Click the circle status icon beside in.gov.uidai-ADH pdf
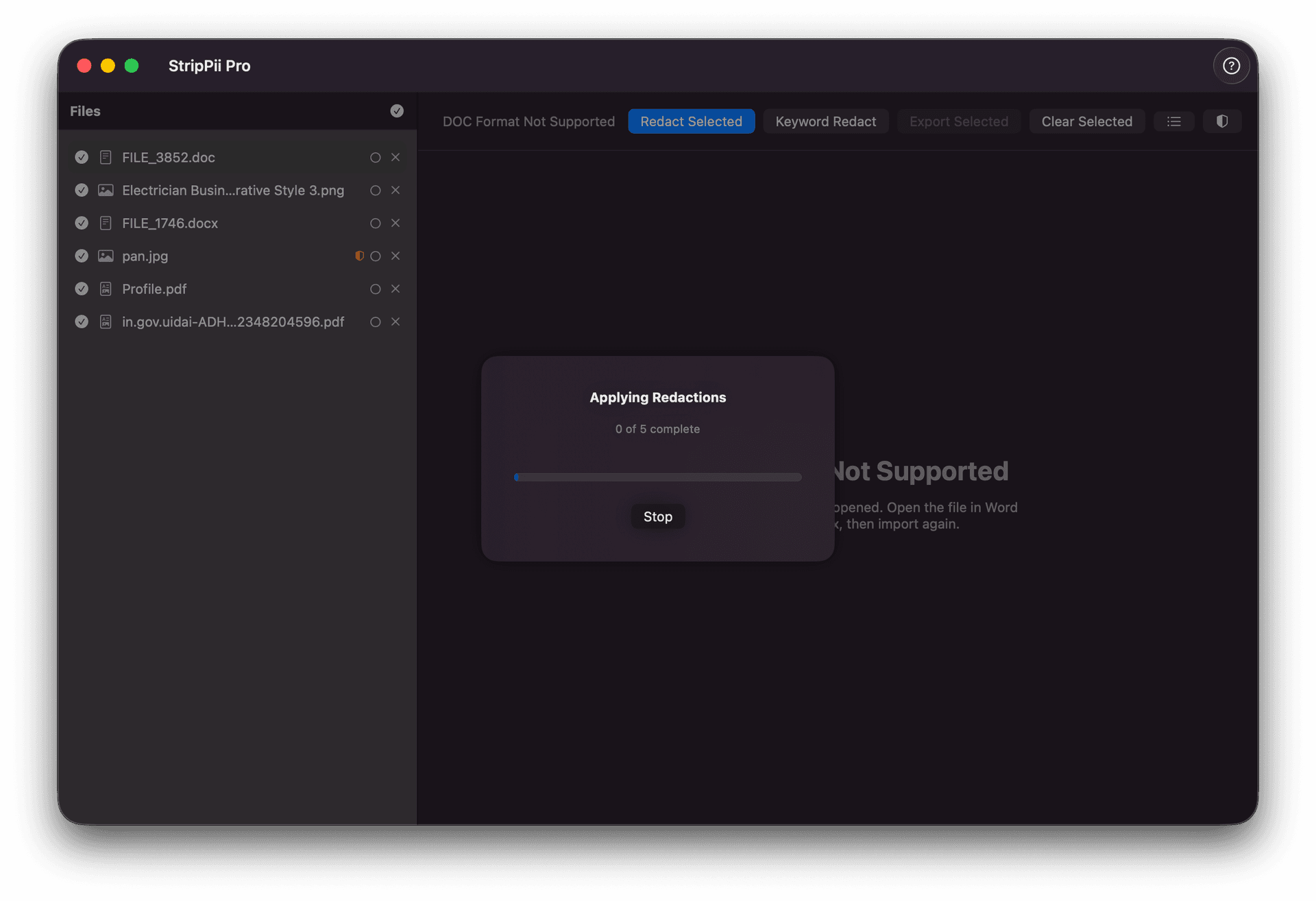Viewport: 1316px width, 901px height. [x=375, y=322]
